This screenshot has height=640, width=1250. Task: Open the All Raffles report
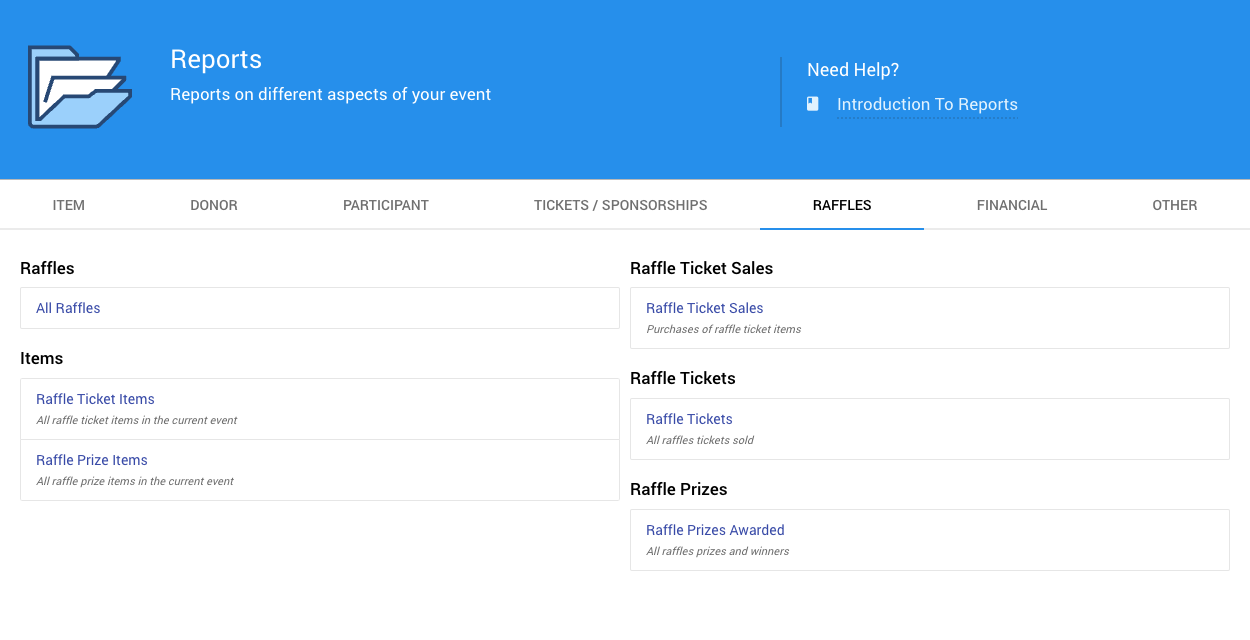pyautogui.click(x=68, y=308)
